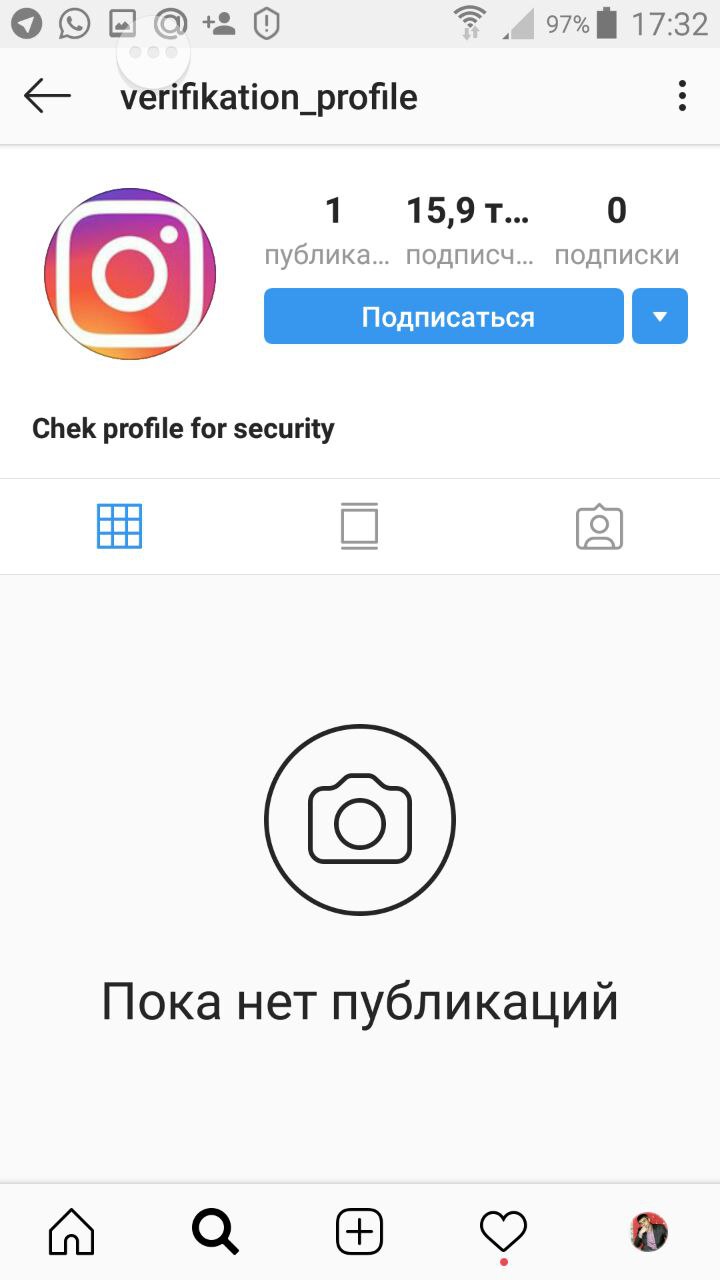
Task: Tap the WhatsApp notification icon in status bar
Action: point(75,24)
